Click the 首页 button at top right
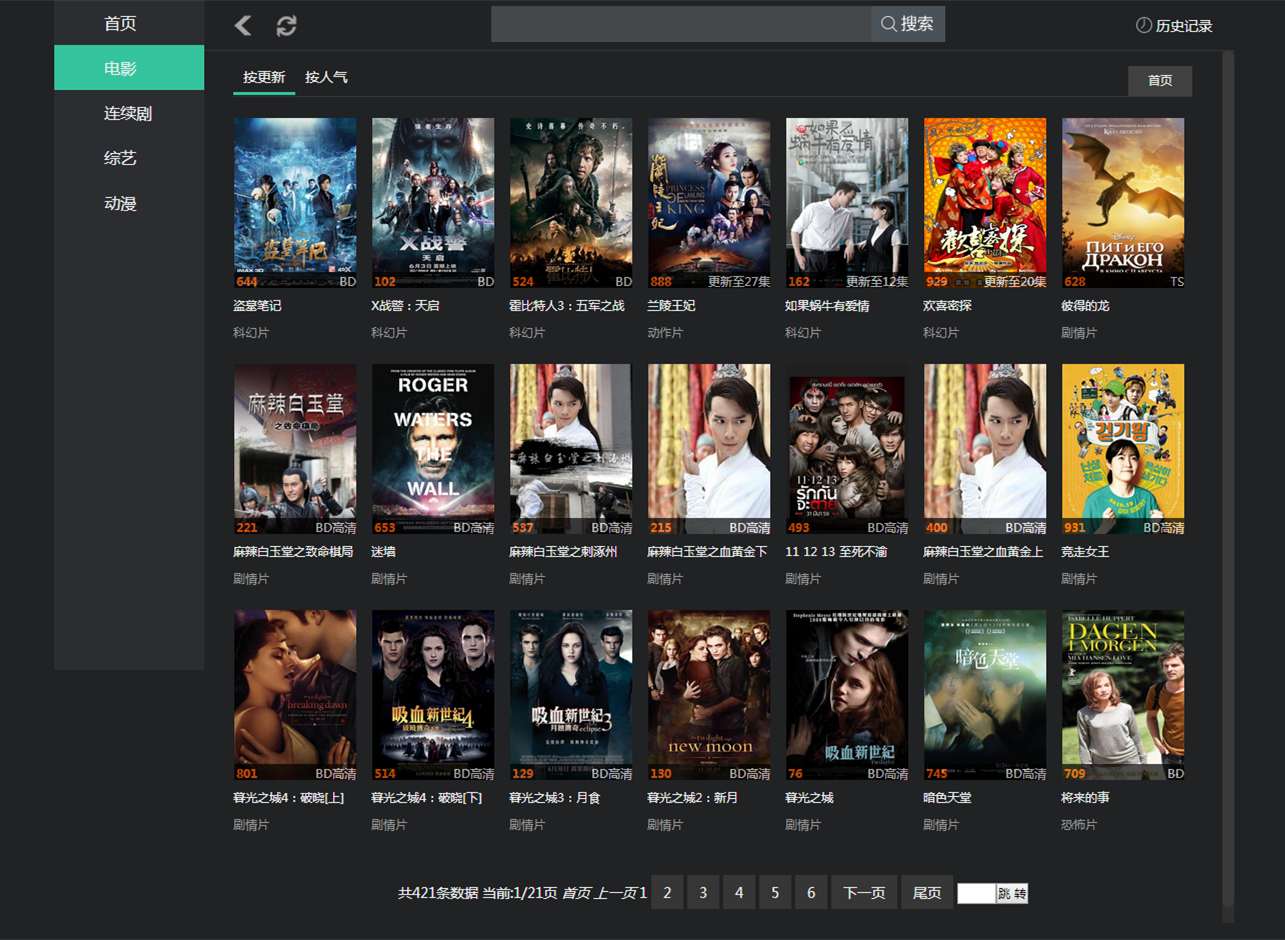The height and width of the screenshot is (940, 1285). point(1160,81)
